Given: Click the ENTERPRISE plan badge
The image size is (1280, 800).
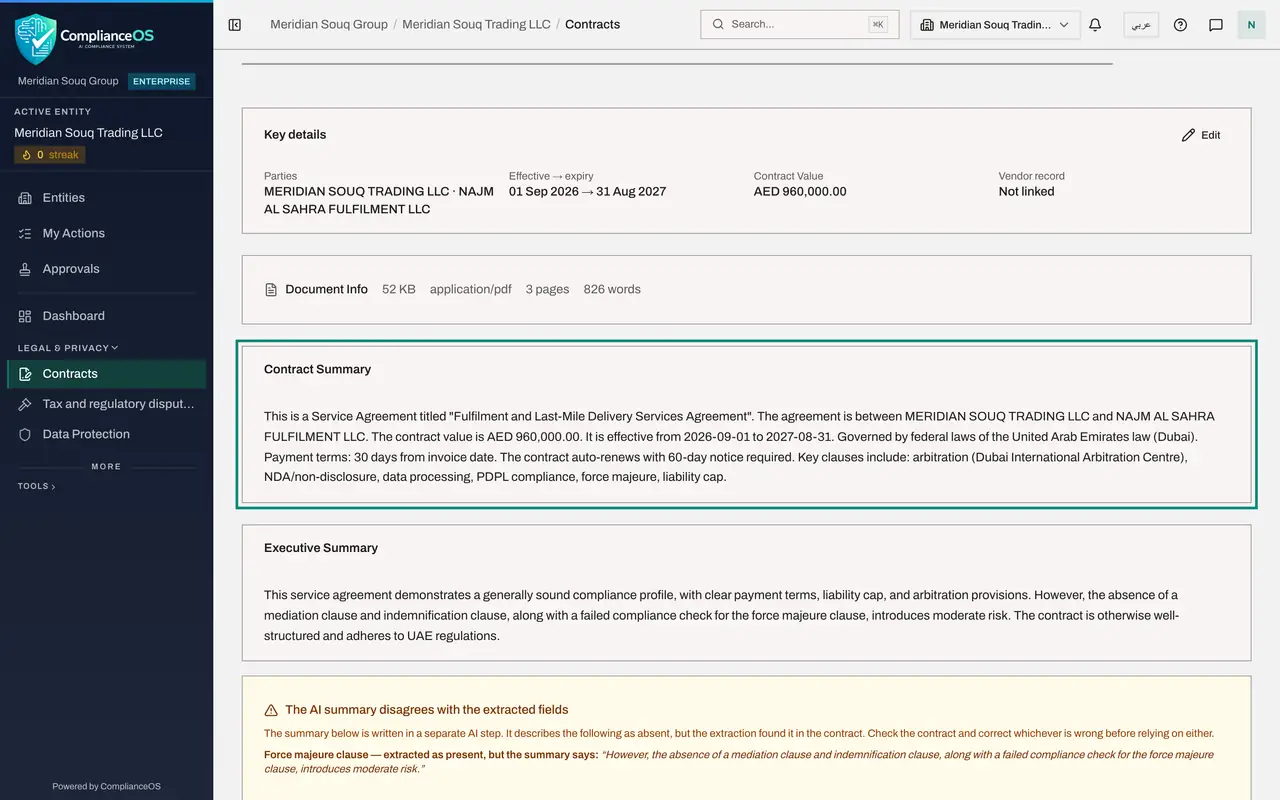Looking at the screenshot, I should pos(162,81).
